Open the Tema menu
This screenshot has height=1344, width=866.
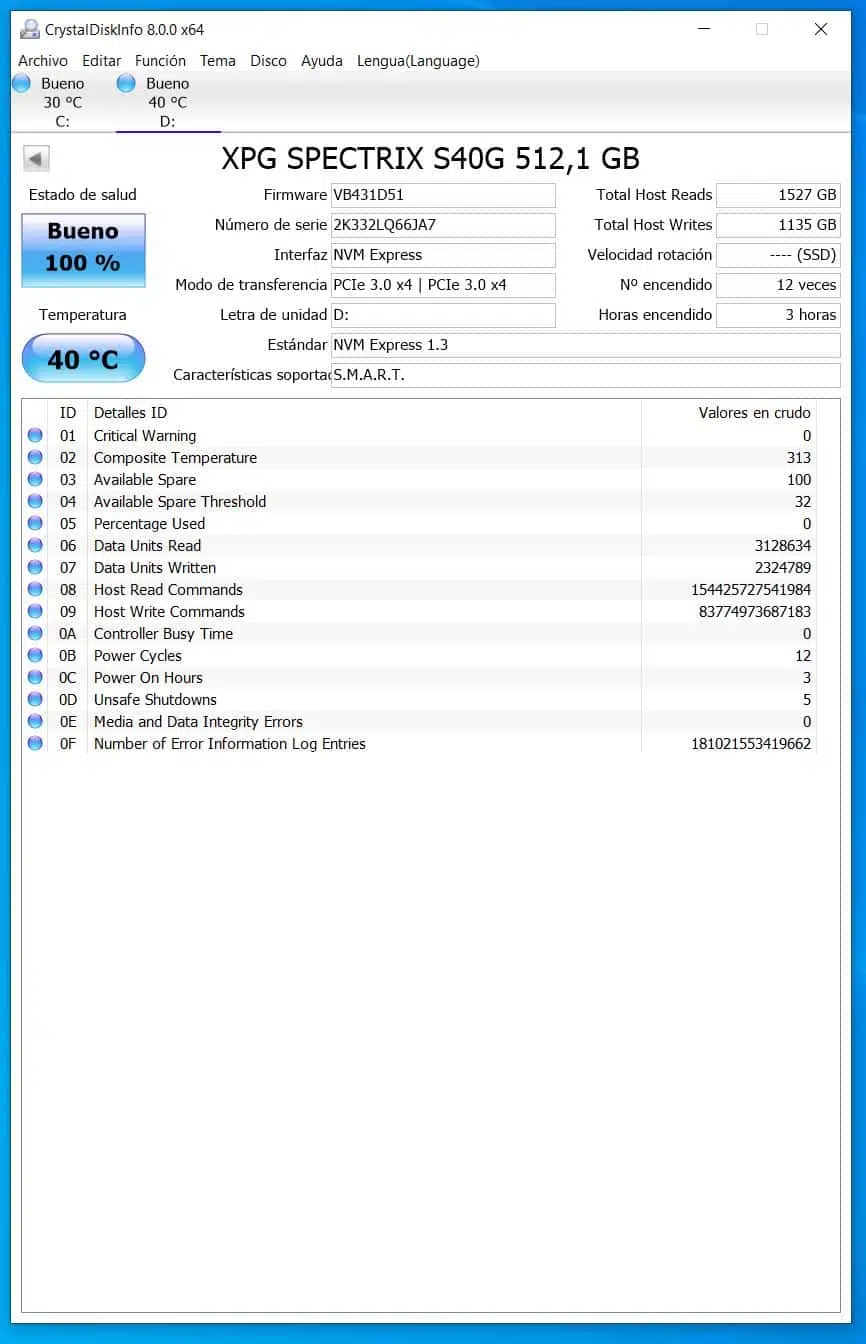(218, 61)
